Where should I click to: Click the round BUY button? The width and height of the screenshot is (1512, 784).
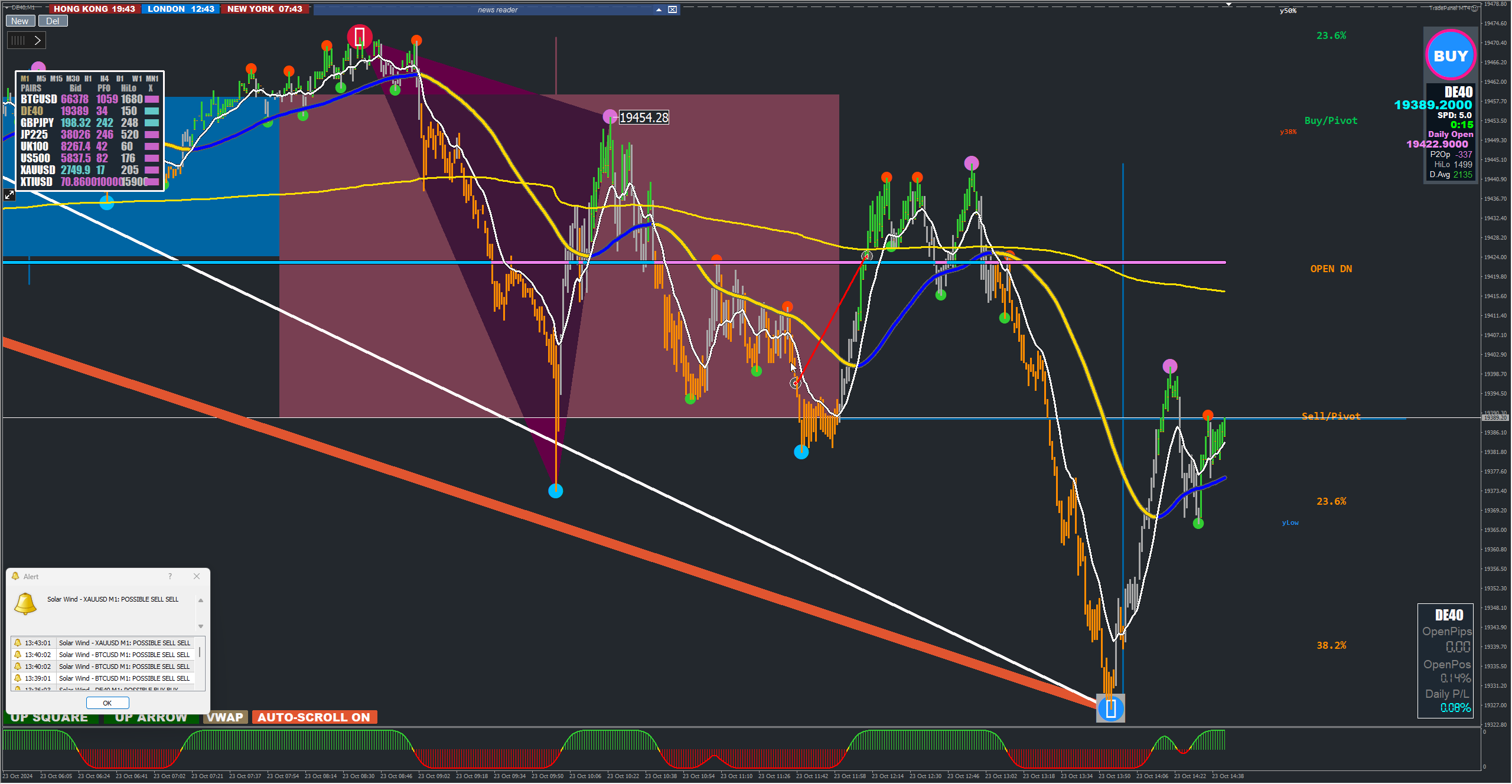coord(1450,56)
